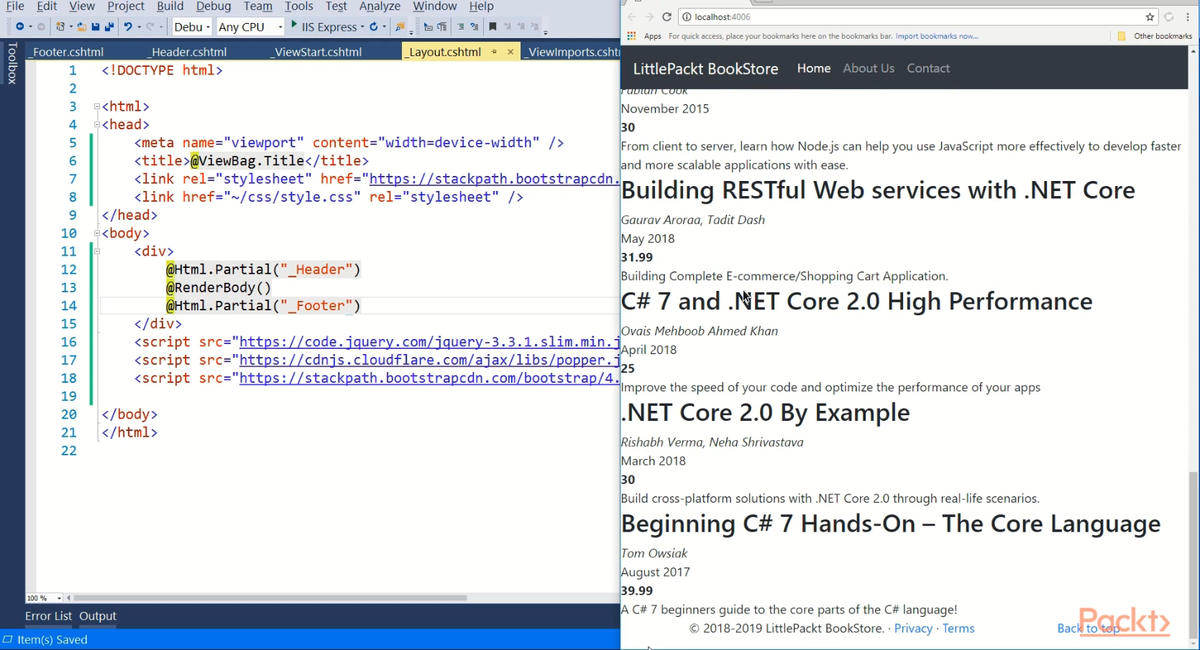Open the Debug menu
1200x650 pixels.
[213, 6]
